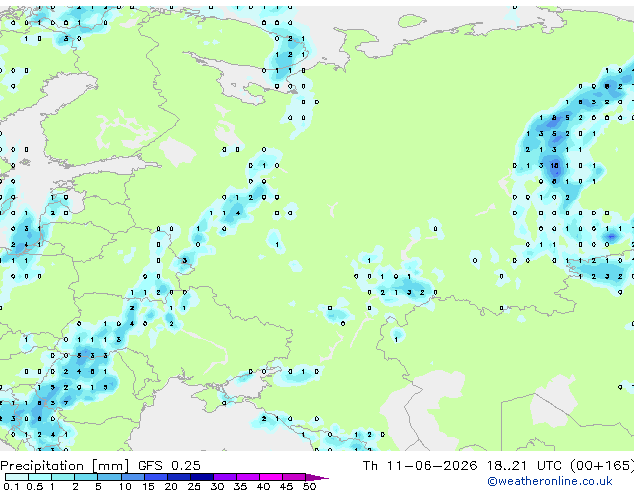Click the legend swatch between 20 and 25
Screen dimensions: 634x490
178,477
